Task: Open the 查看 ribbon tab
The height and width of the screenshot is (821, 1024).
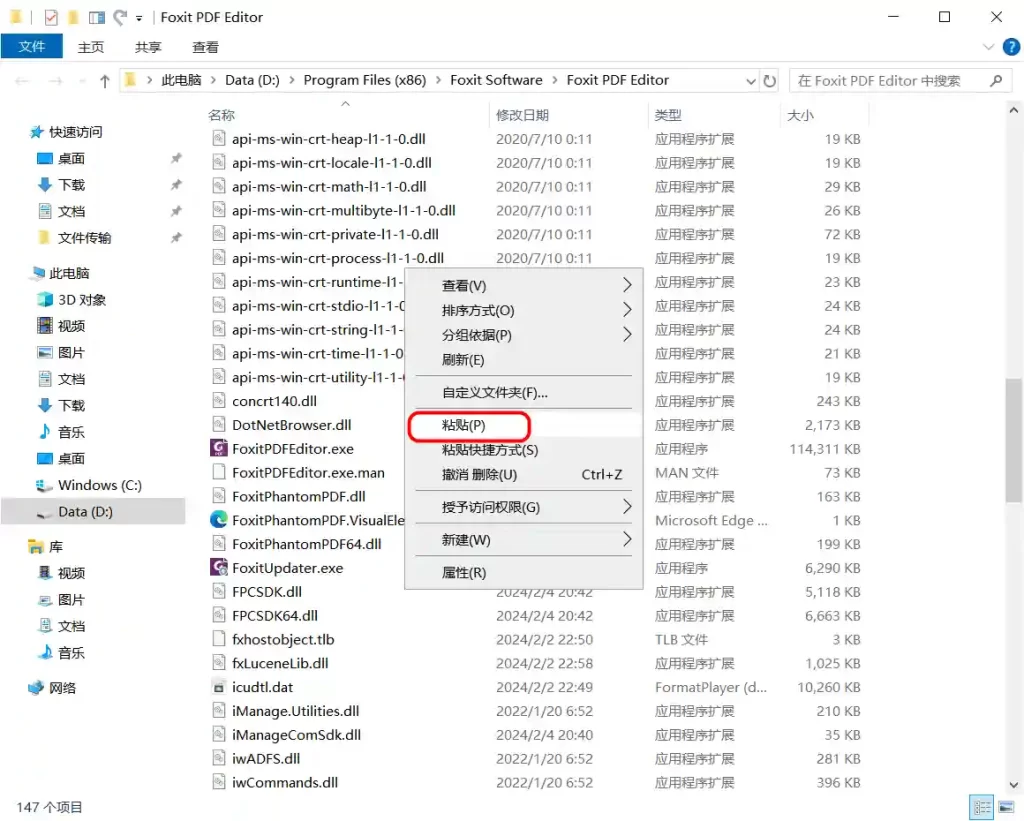Action: tap(205, 47)
